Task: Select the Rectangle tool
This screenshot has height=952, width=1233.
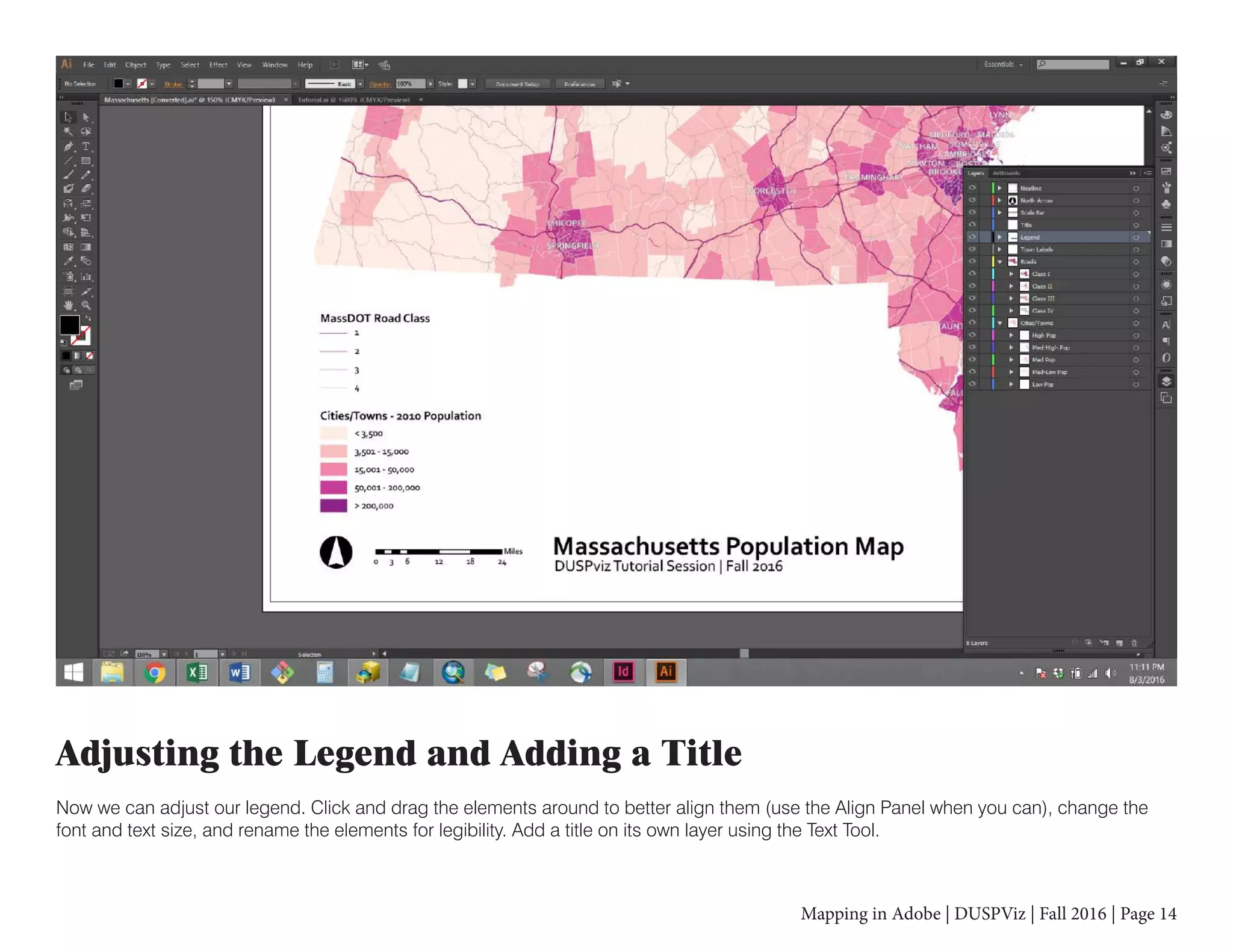Action: tap(86, 161)
